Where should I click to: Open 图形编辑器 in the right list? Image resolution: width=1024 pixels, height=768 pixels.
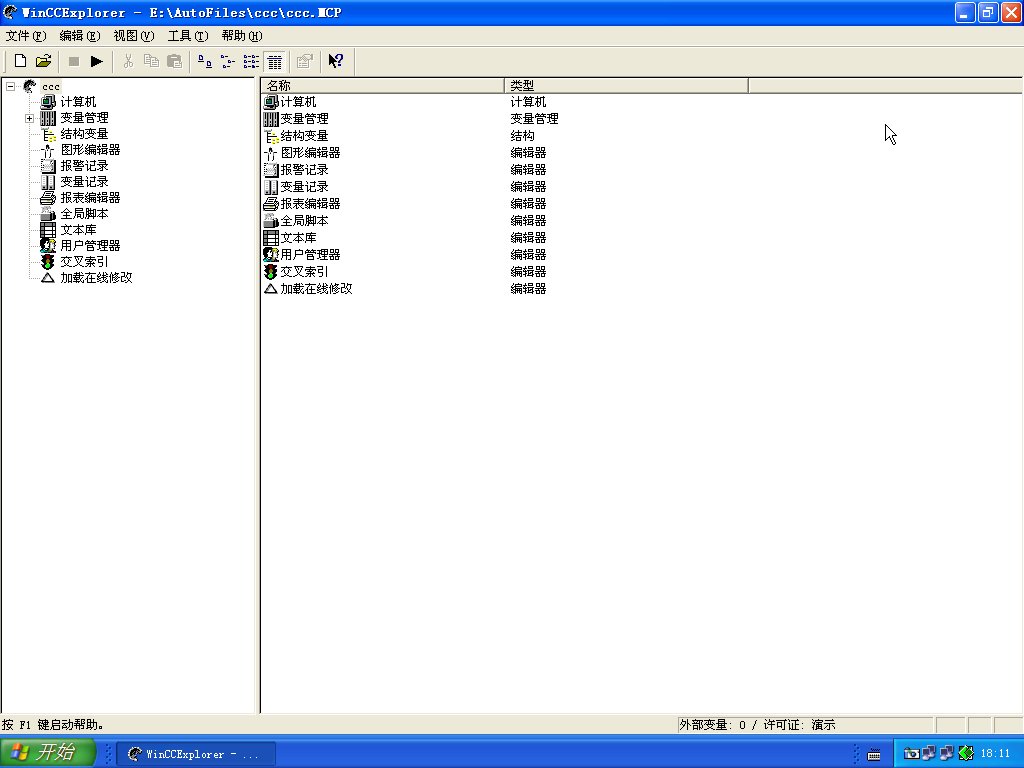click(309, 153)
